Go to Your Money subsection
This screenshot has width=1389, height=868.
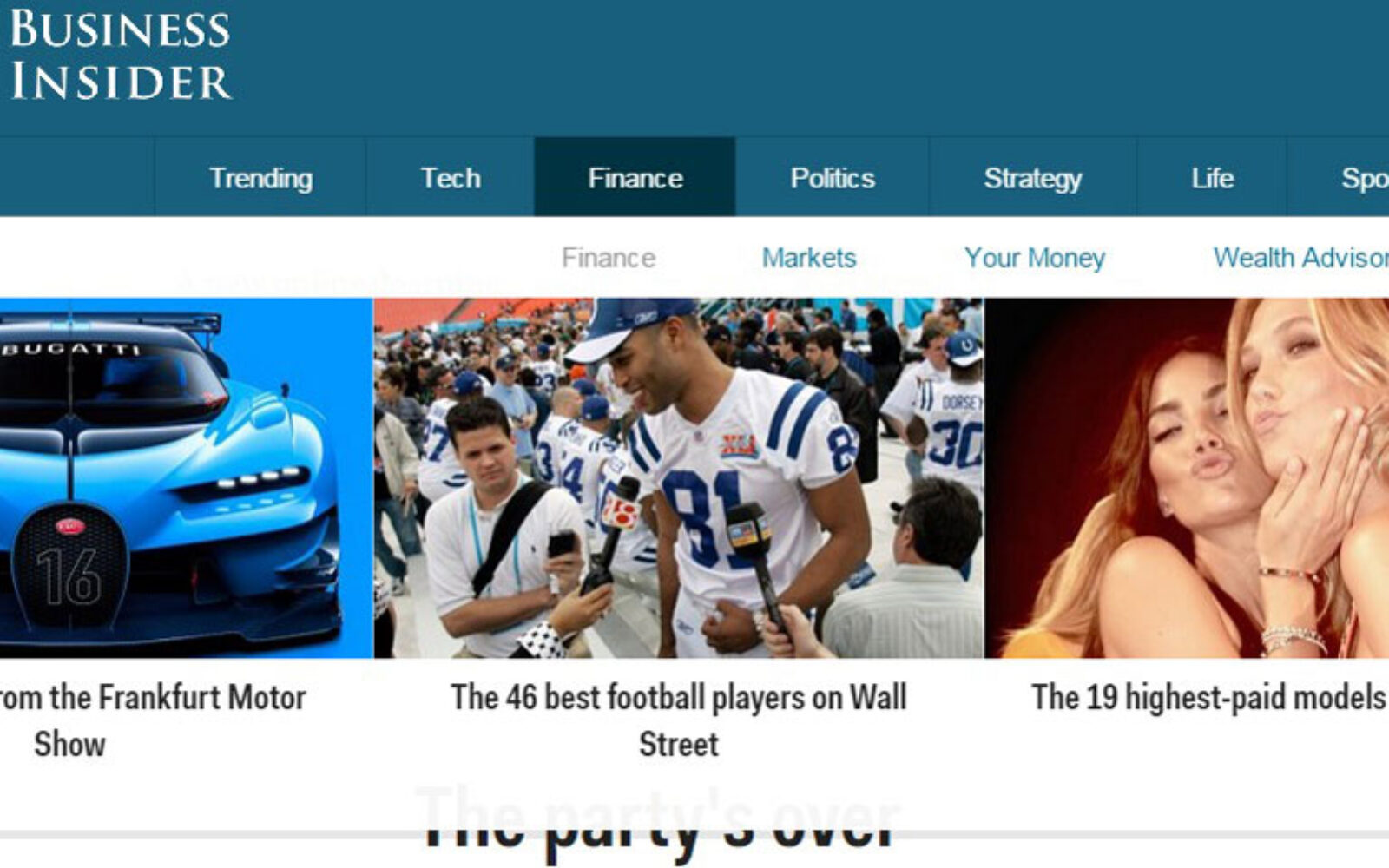[1035, 258]
